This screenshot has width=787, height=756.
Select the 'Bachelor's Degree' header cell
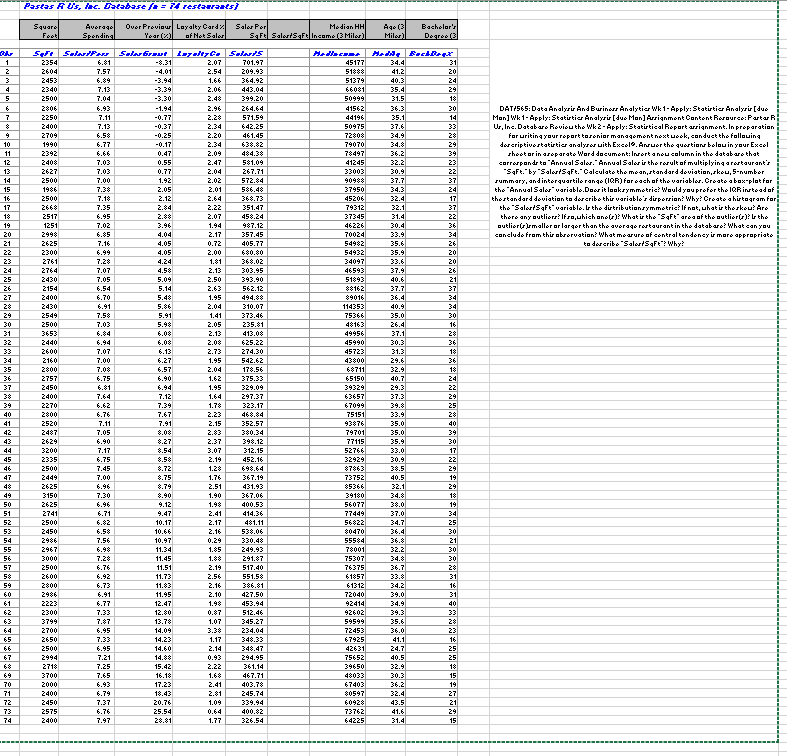(x=432, y=30)
